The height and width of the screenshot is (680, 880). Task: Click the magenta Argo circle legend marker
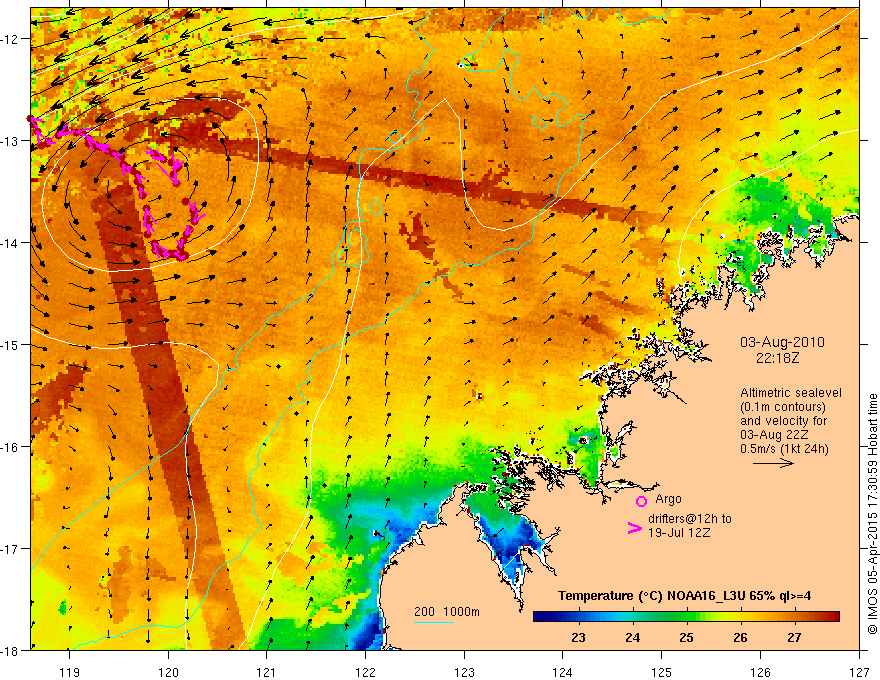(x=641, y=502)
